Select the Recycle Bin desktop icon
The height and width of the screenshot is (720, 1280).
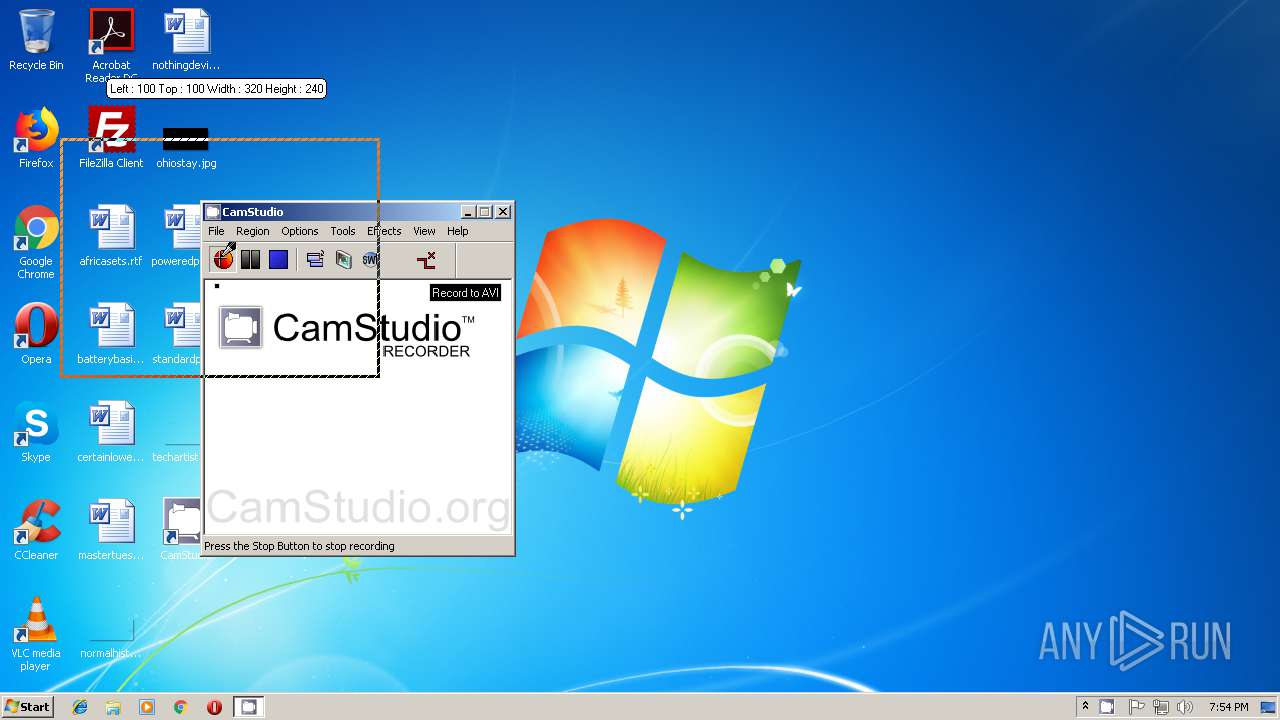36,40
